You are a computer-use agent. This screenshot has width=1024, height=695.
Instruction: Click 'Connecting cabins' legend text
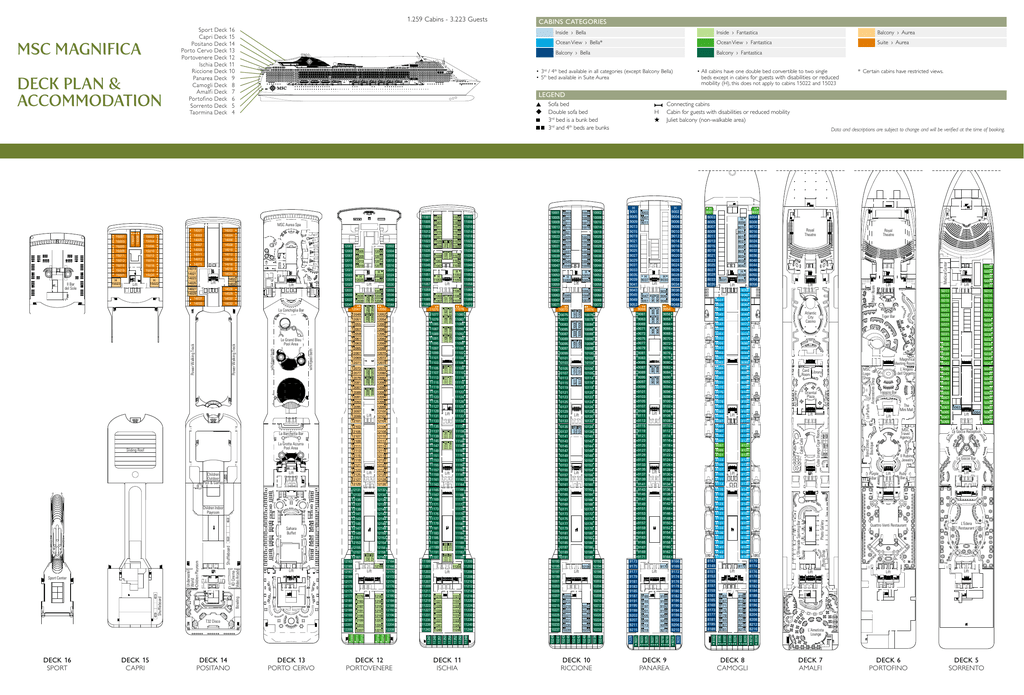click(688, 105)
